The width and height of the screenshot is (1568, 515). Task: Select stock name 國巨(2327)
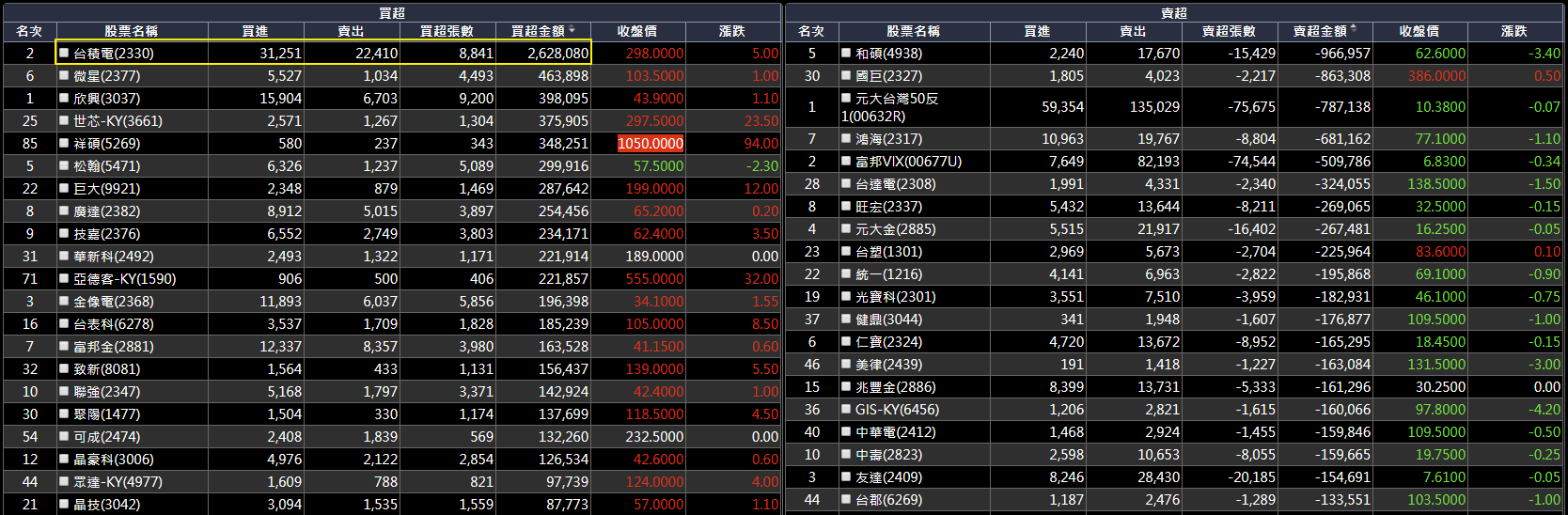tap(888, 76)
